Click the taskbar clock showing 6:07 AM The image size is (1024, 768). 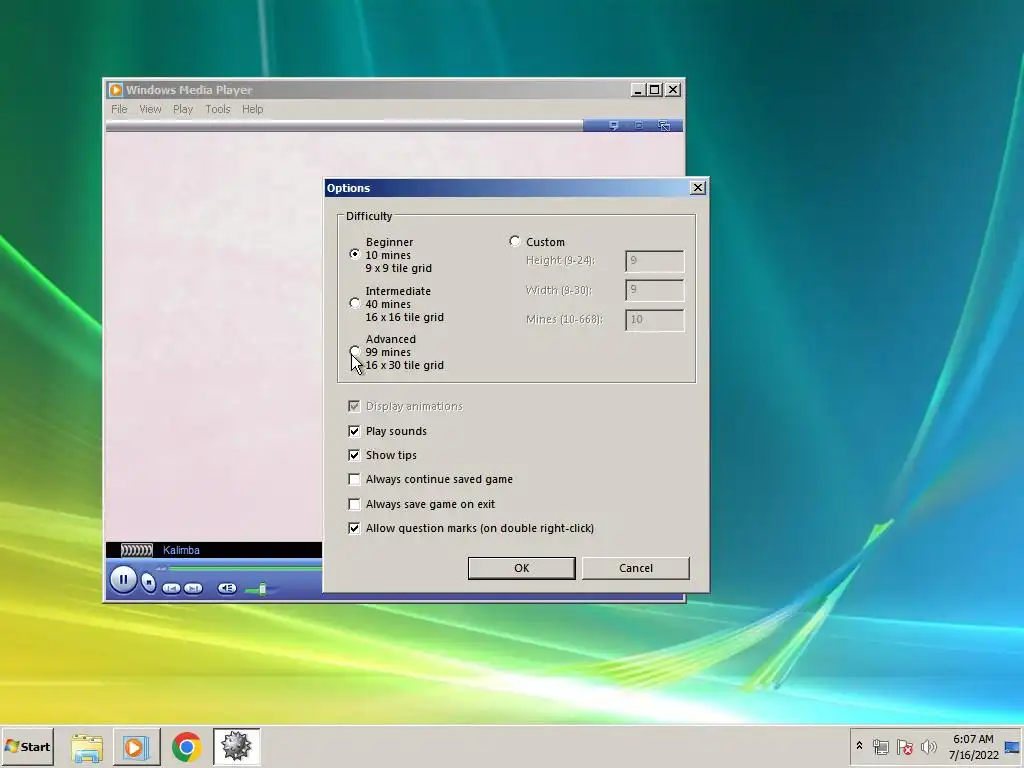(x=973, y=746)
